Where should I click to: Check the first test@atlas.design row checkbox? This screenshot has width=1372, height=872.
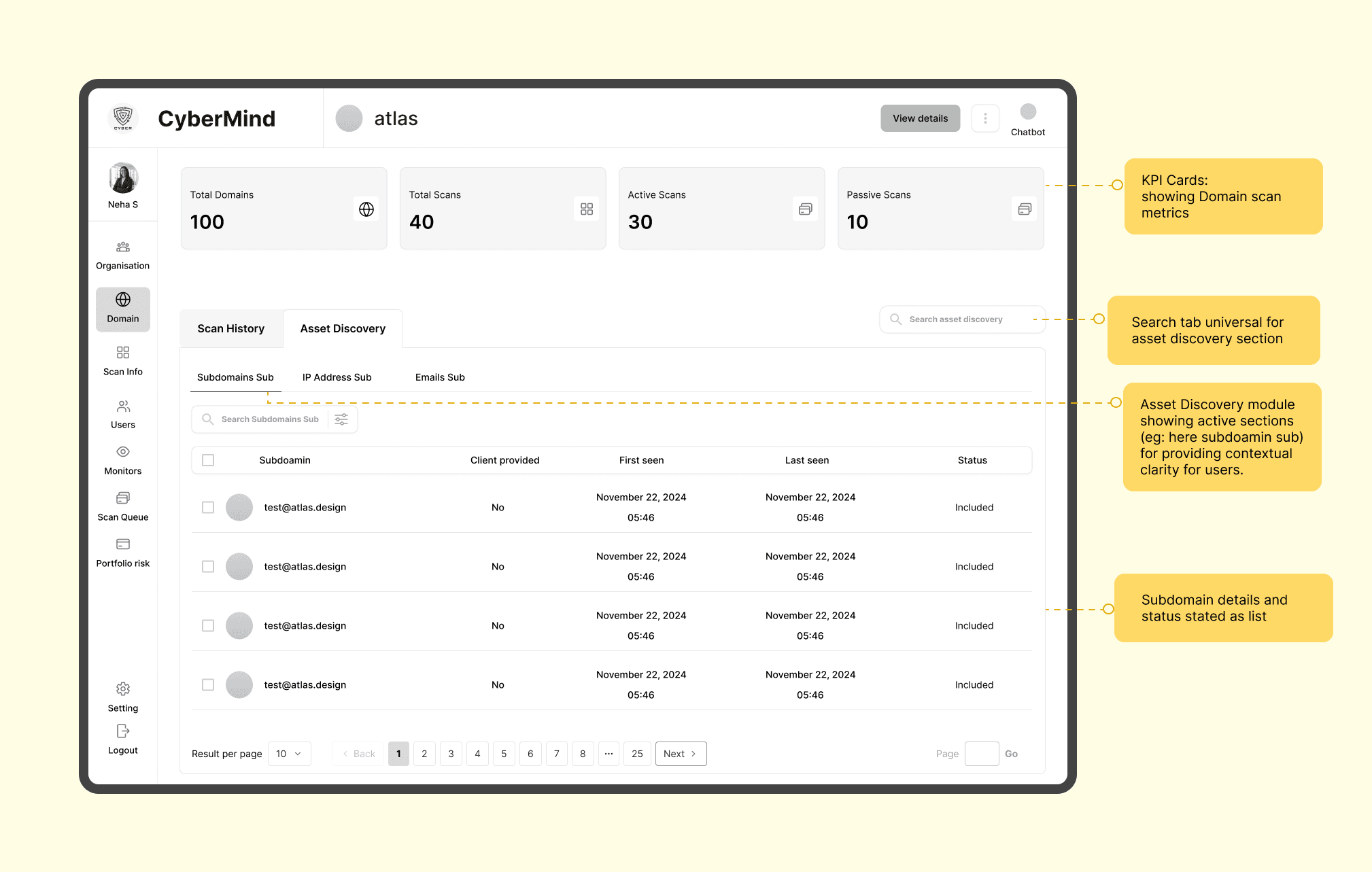[x=208, y=508]
